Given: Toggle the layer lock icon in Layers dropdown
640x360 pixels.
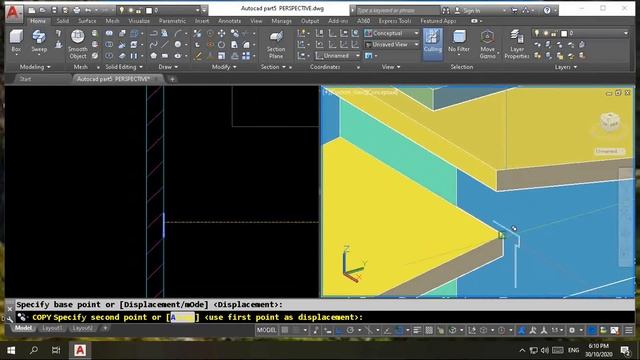Looking at the screenshot, I should [x=553, y=33].
